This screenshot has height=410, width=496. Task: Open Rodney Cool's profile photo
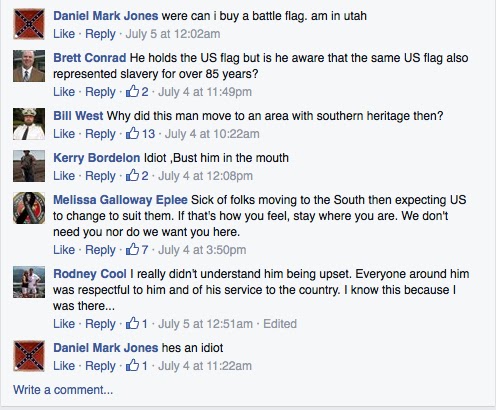29,282
